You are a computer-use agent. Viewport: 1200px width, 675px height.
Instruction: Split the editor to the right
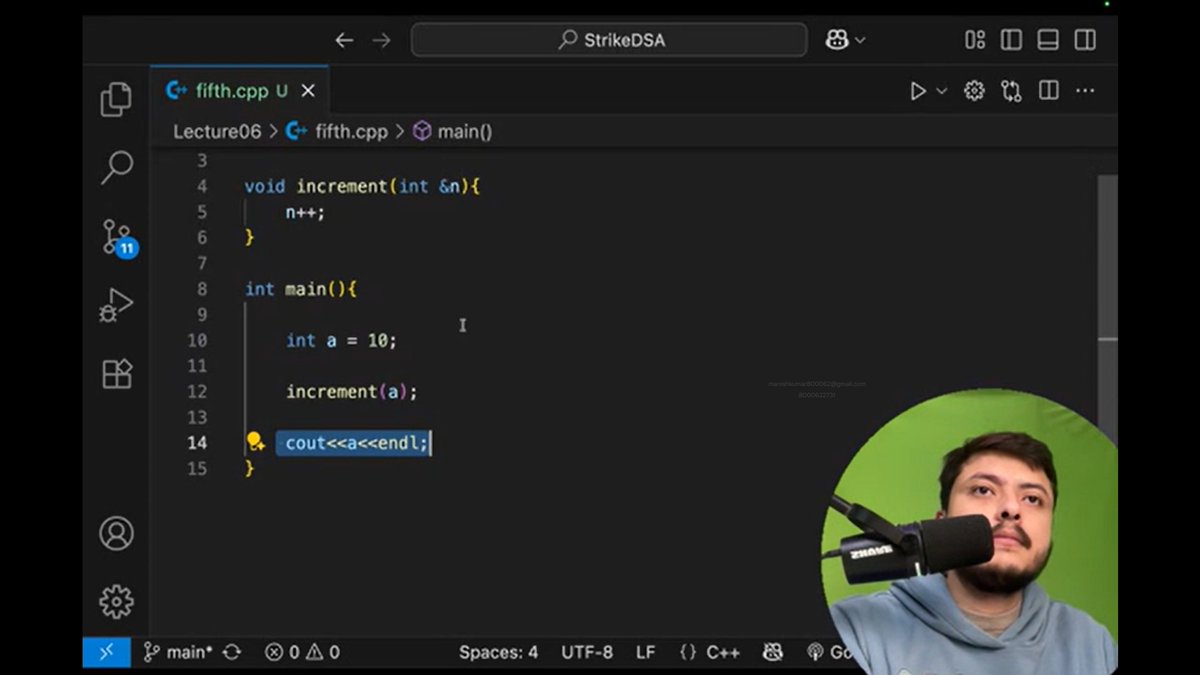pyautogui.click(x=1048, y=91)
